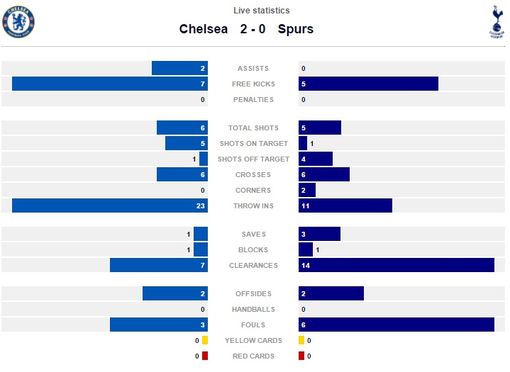
Task: Click Chelsea's 7 free kicks bar
Action: (x=110, y=84)
